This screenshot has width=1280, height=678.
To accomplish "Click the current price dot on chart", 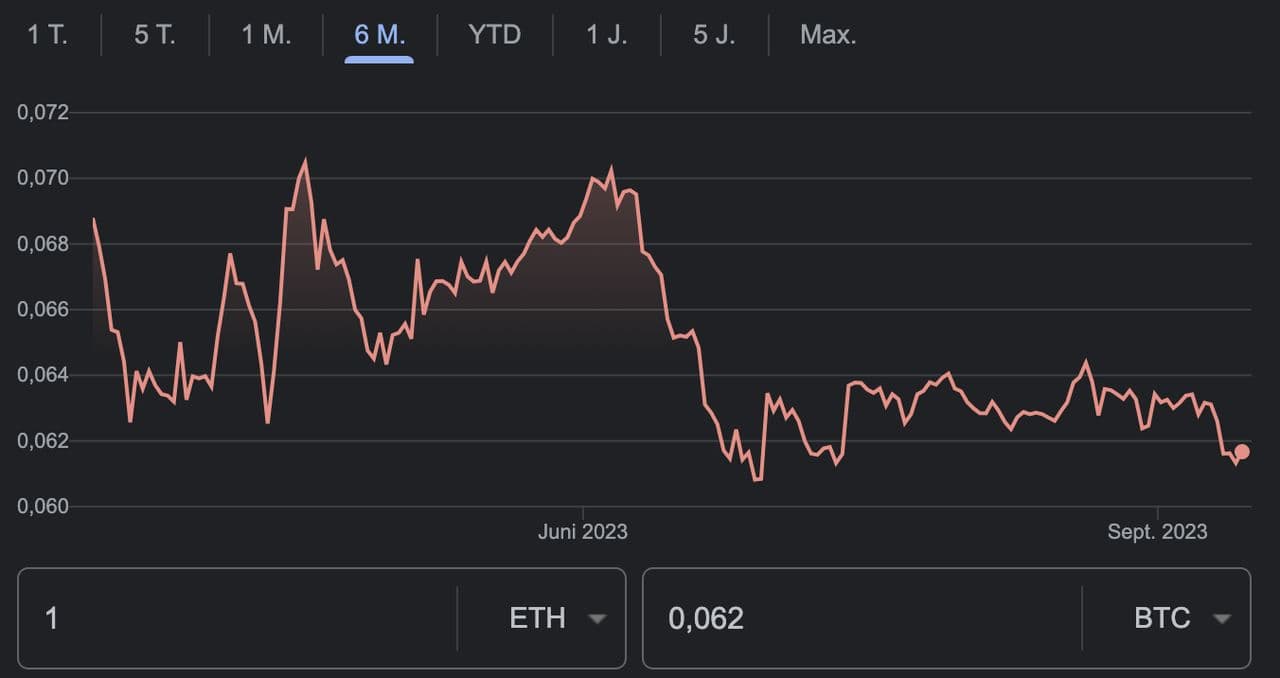I will (1242, 452).
